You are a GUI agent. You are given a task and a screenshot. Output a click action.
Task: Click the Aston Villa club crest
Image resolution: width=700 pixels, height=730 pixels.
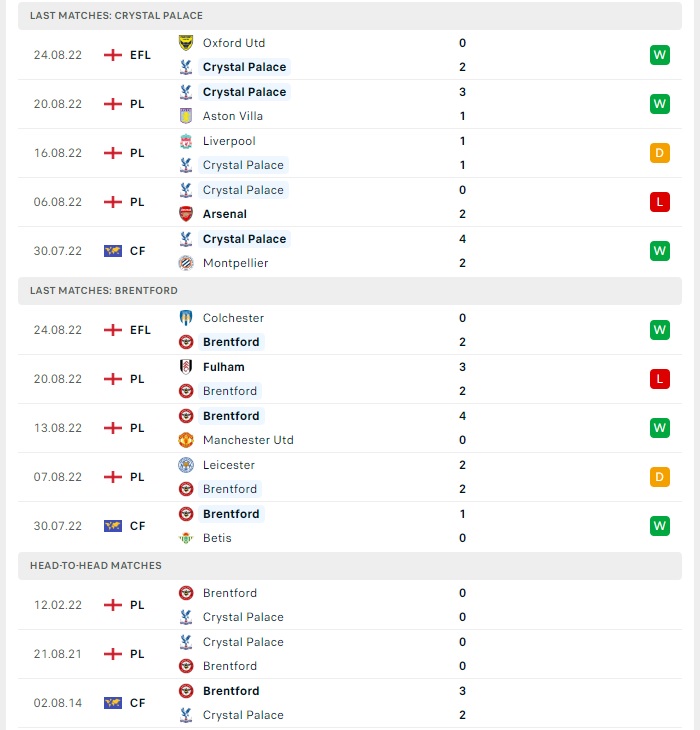pos(186,116)
